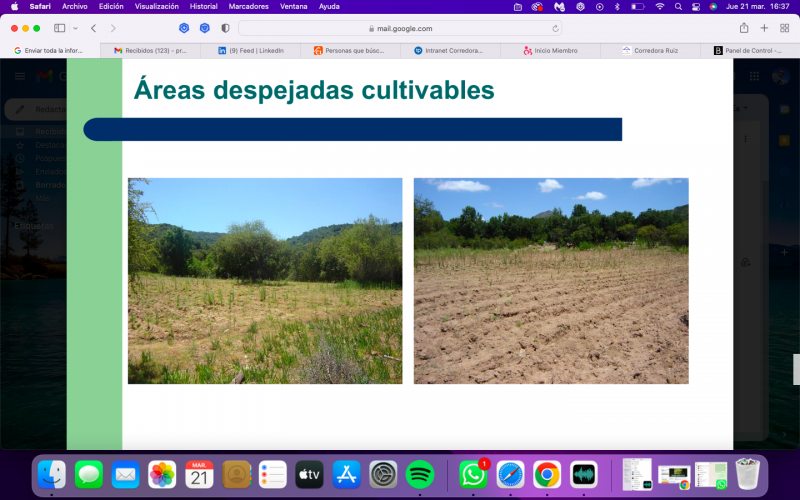Click the plowed field photo
Image resolution: width=800 pixels, height=500 pixels.
pyautogui.click(x=551, y=281)
